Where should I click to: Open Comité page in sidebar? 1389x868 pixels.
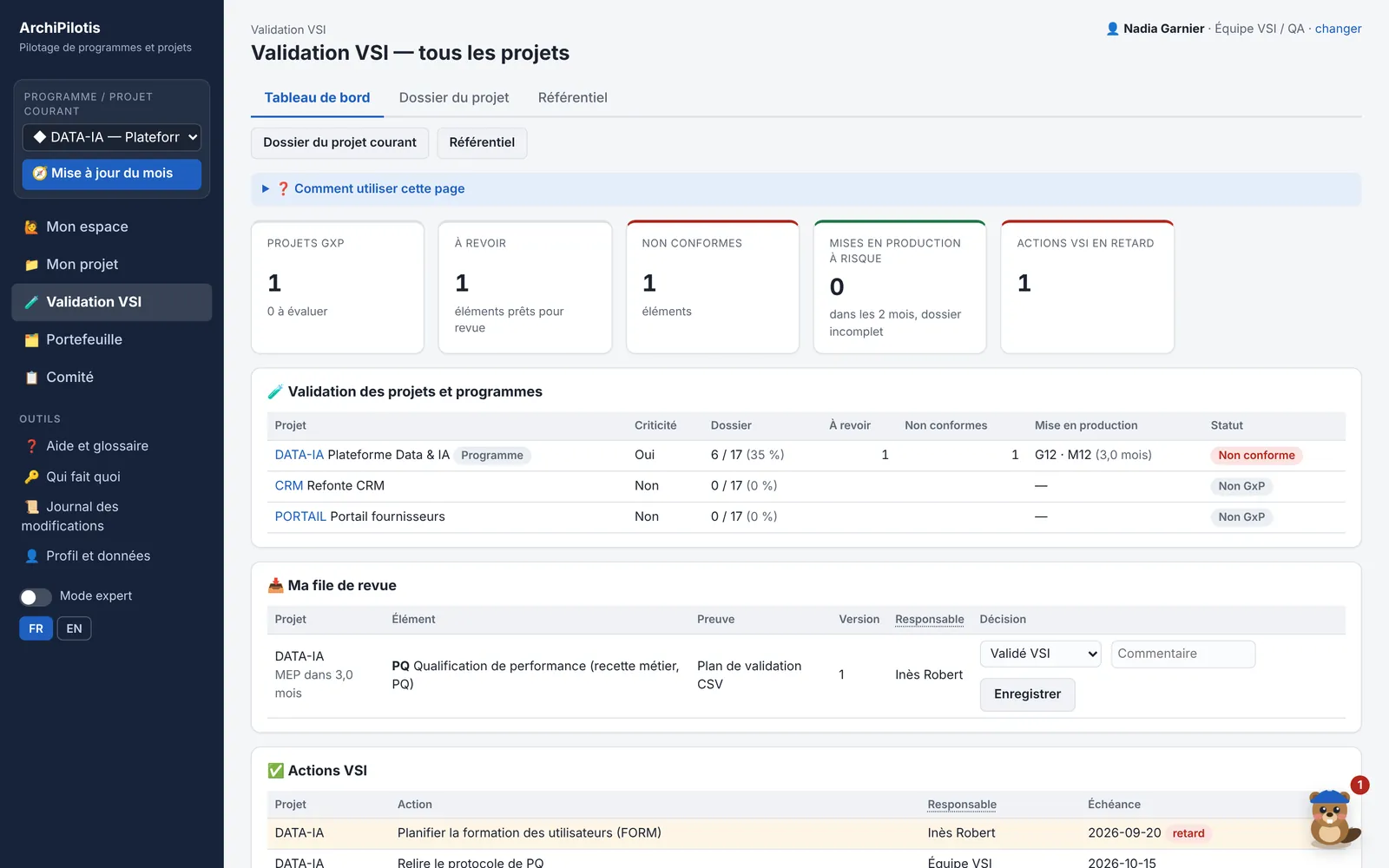tap(111, 377)
